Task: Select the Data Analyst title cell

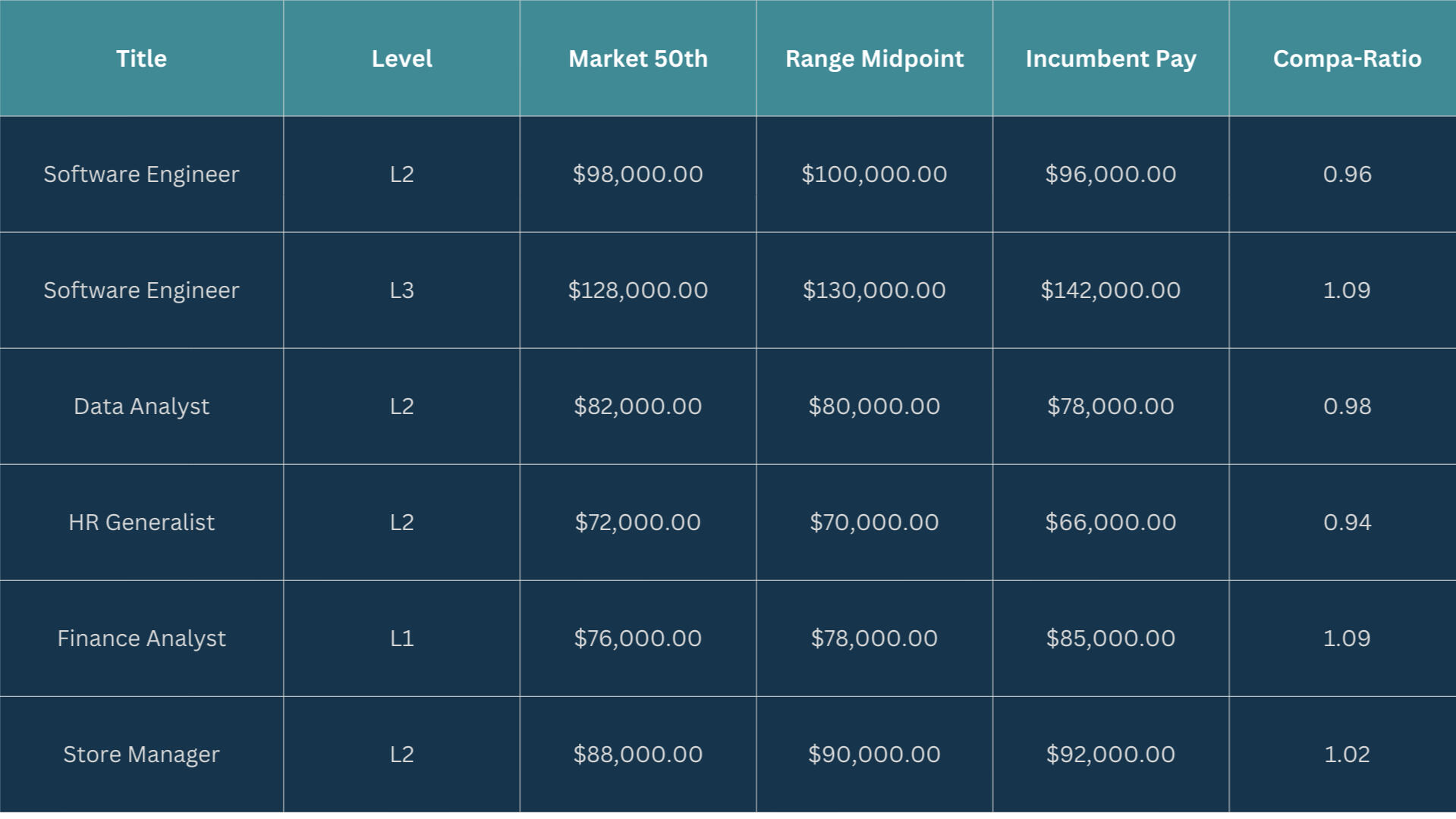Action: (141, 406)
